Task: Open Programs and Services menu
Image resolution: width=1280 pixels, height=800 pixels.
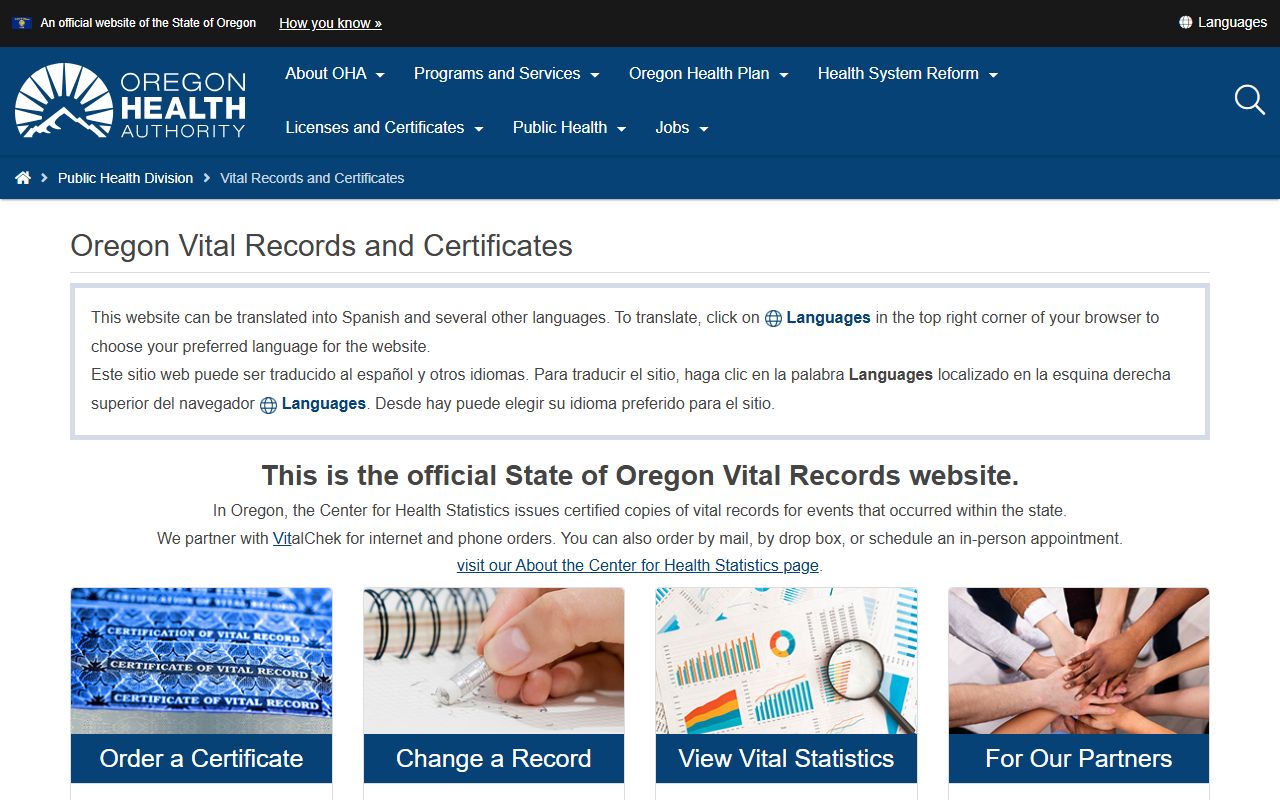Action: coord(507,73)
